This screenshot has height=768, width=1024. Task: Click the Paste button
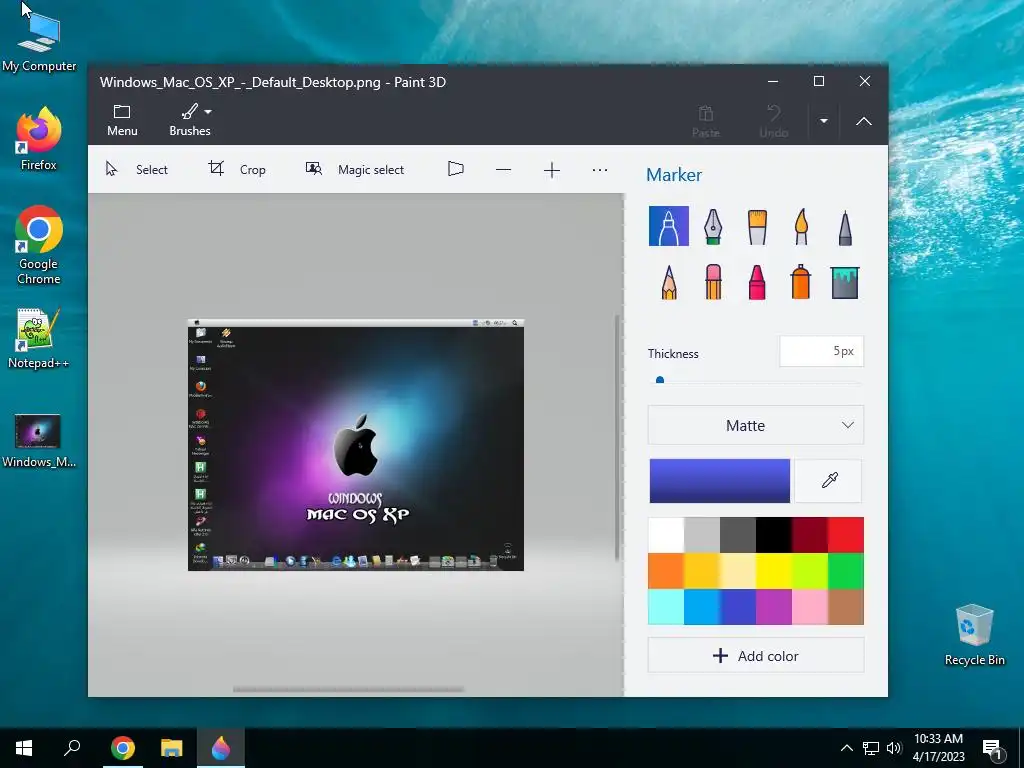coord(705,121)
